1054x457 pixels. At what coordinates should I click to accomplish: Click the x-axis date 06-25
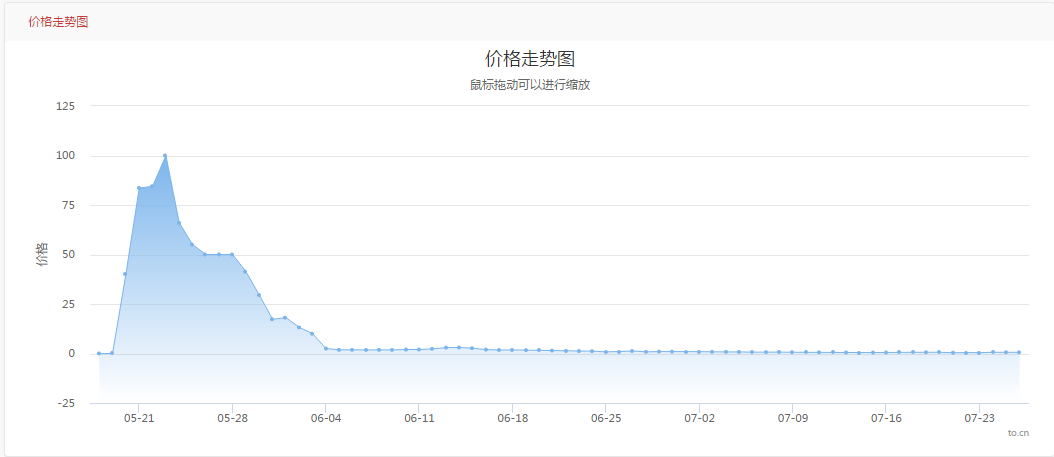[606, 418]
